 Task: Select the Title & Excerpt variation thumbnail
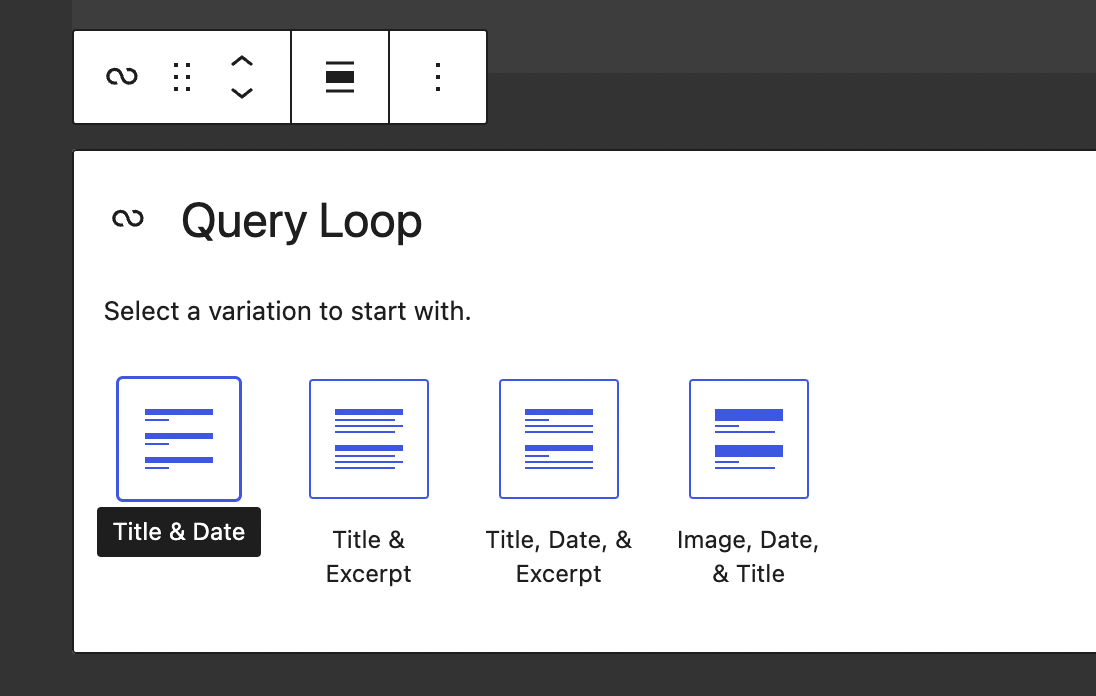click(368, 438)
